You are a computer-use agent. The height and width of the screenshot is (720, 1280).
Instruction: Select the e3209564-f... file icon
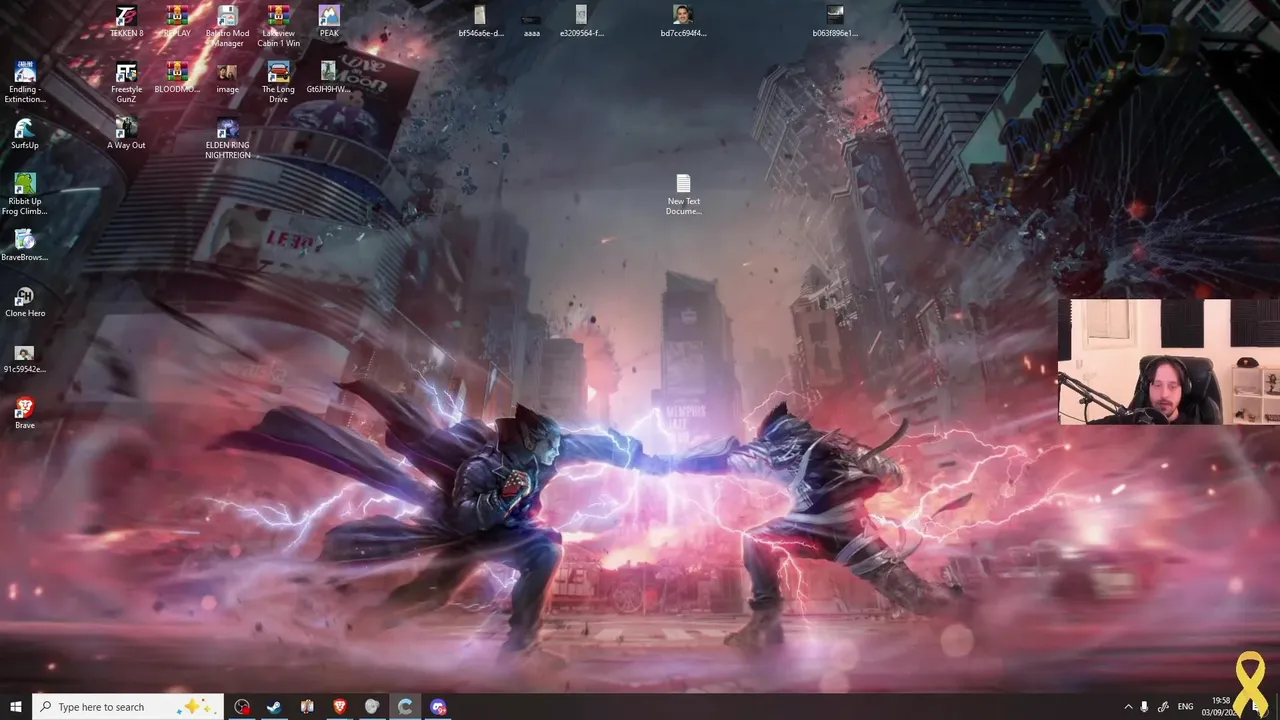(x=582, y=21)
